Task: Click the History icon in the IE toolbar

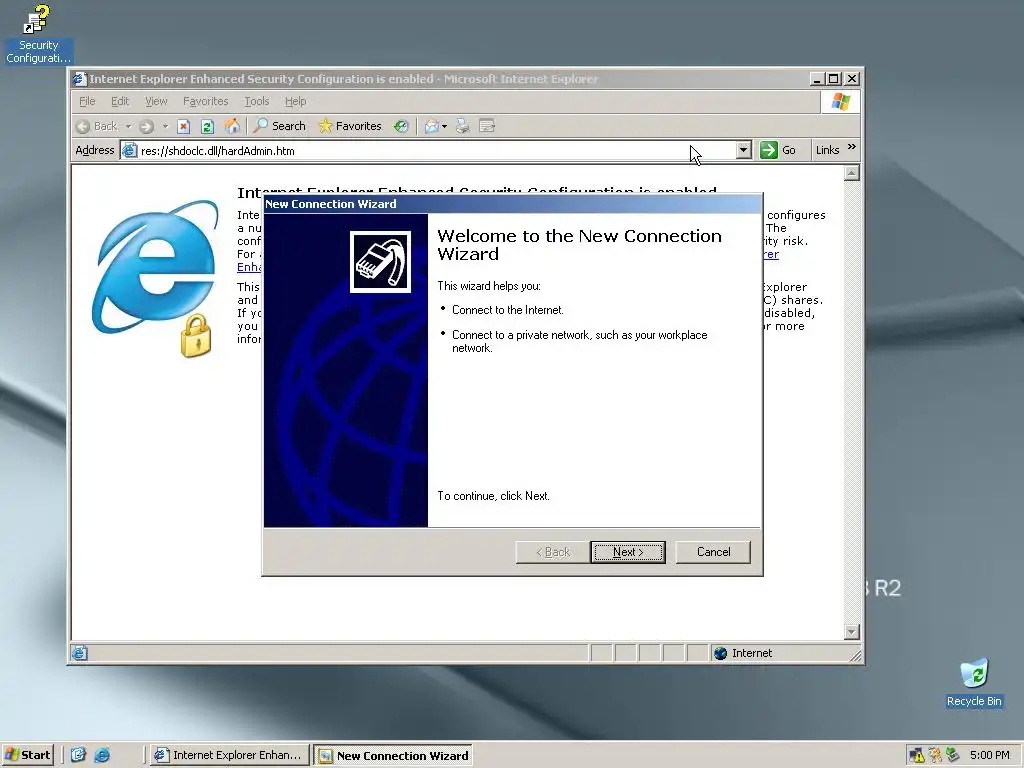Action: [x=401, y=126]
